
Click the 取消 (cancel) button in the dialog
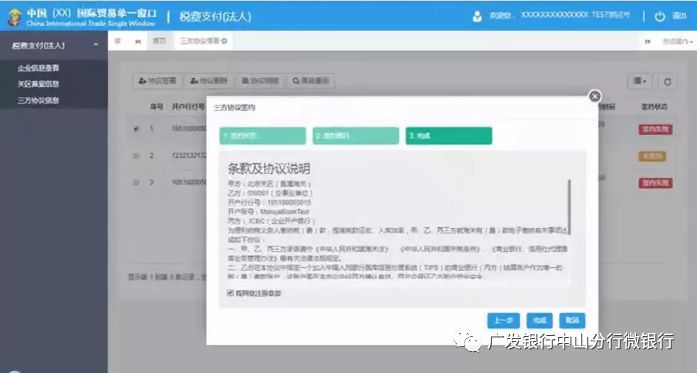click(x=572, y=320)
